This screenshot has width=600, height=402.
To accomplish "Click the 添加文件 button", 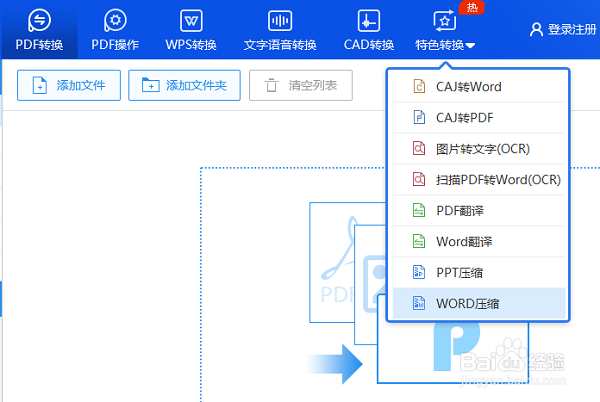I will pyautogui.click(x=69, y=85).
